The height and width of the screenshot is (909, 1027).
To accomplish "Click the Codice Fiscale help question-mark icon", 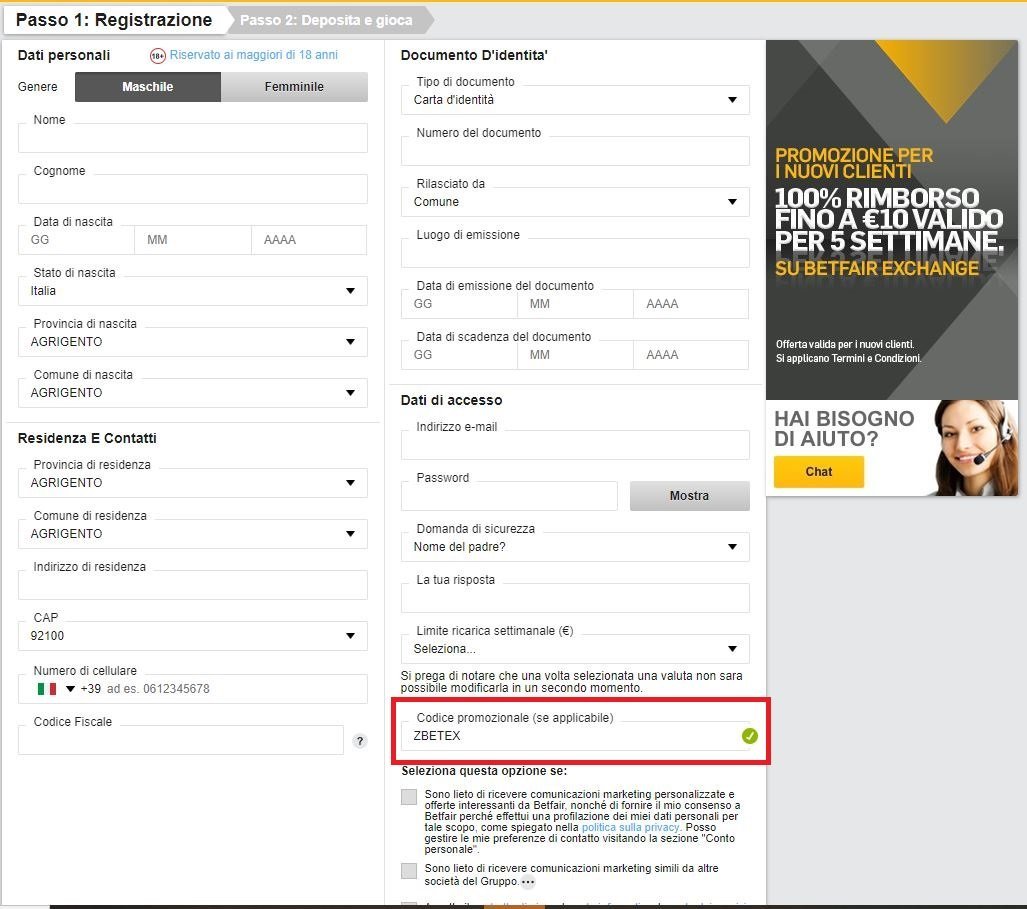I will click(360, 741).
